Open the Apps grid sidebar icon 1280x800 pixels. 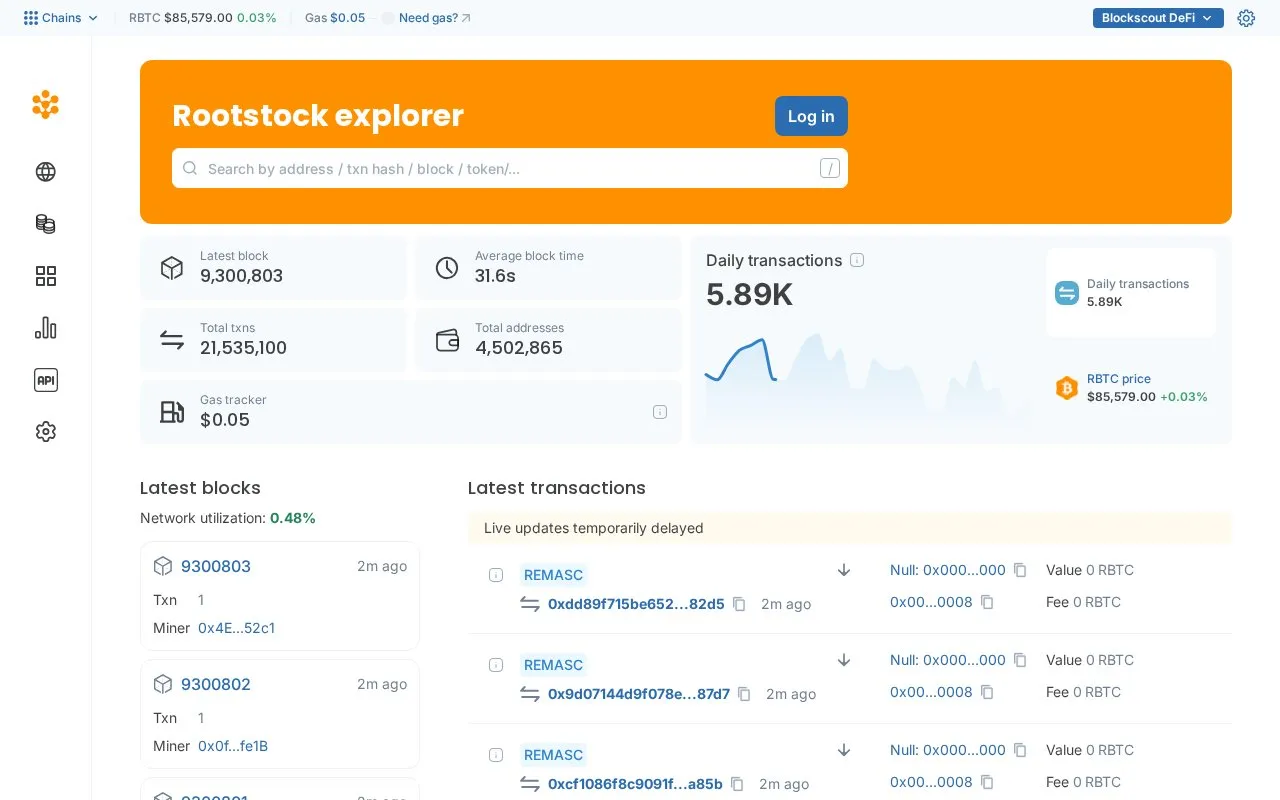click(45, 276)
